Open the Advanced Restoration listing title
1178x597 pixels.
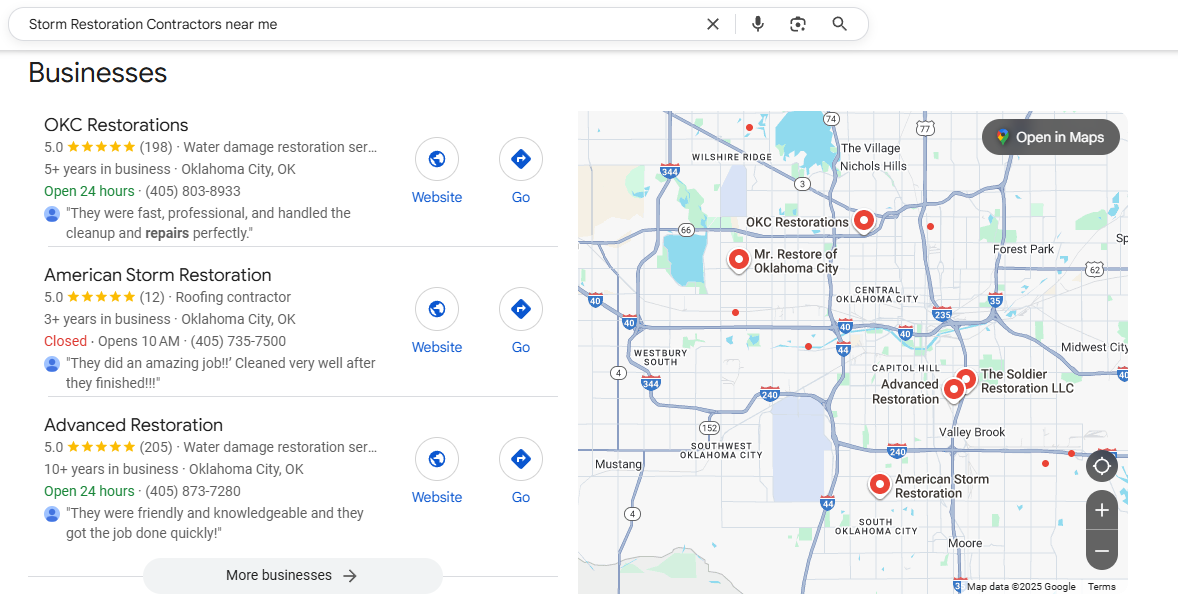click(133, 425)
